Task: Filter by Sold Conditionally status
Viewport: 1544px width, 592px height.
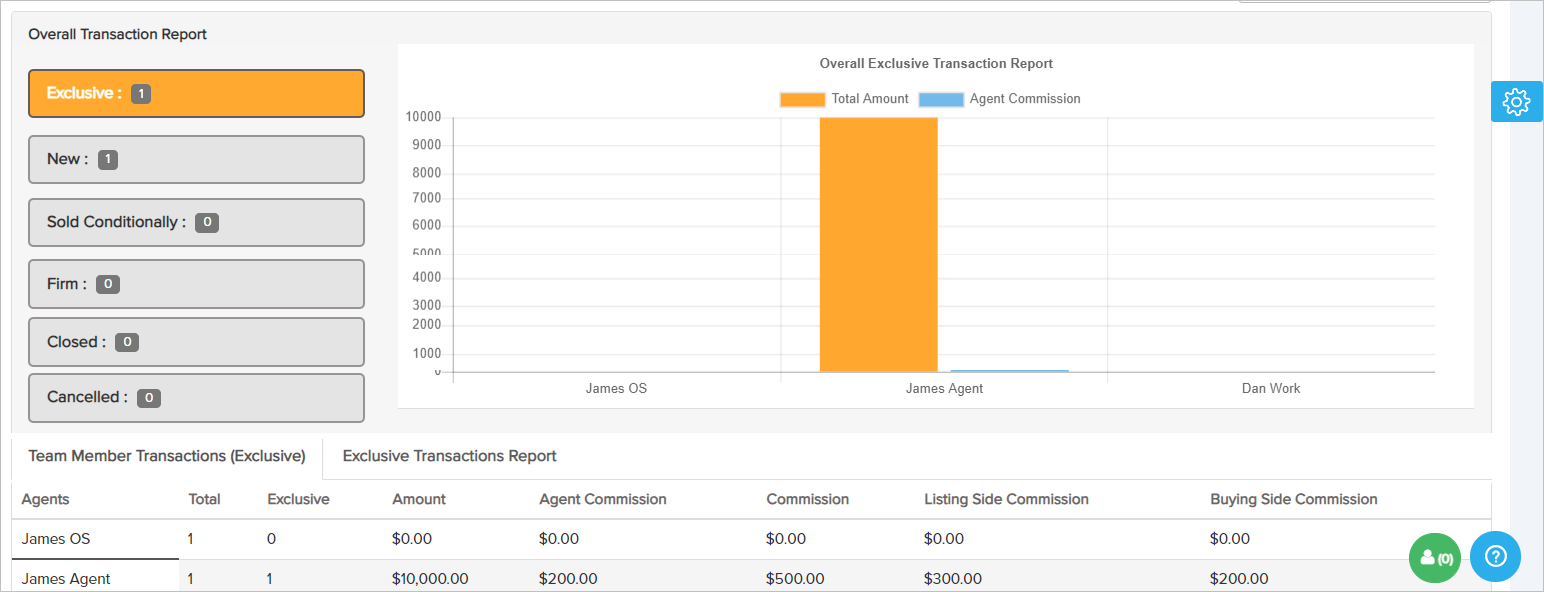Action: click(x=196, y=222)
